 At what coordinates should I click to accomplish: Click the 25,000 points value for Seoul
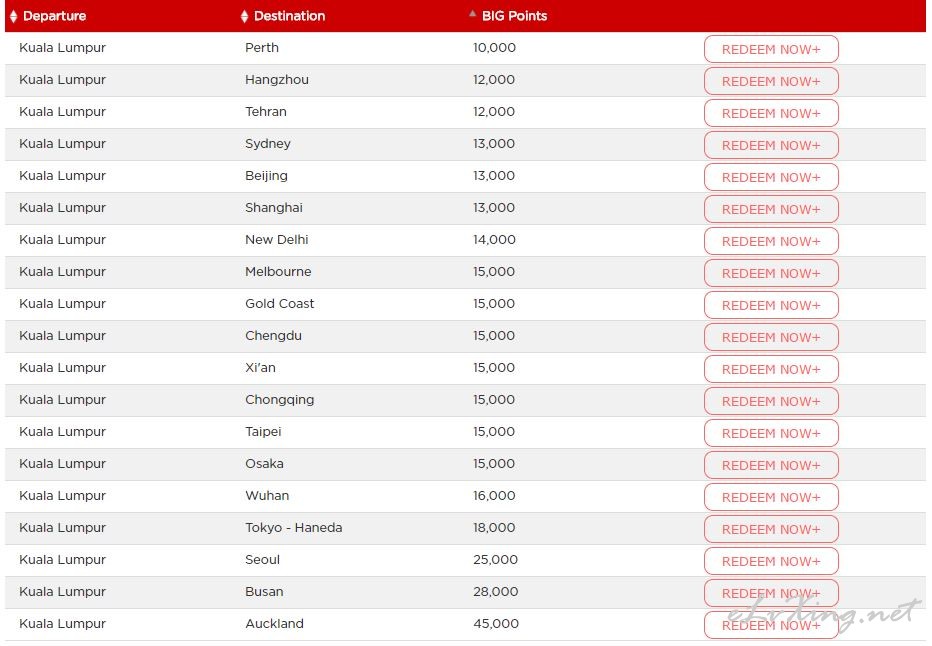pyautogui.click(x=496, y=560)
